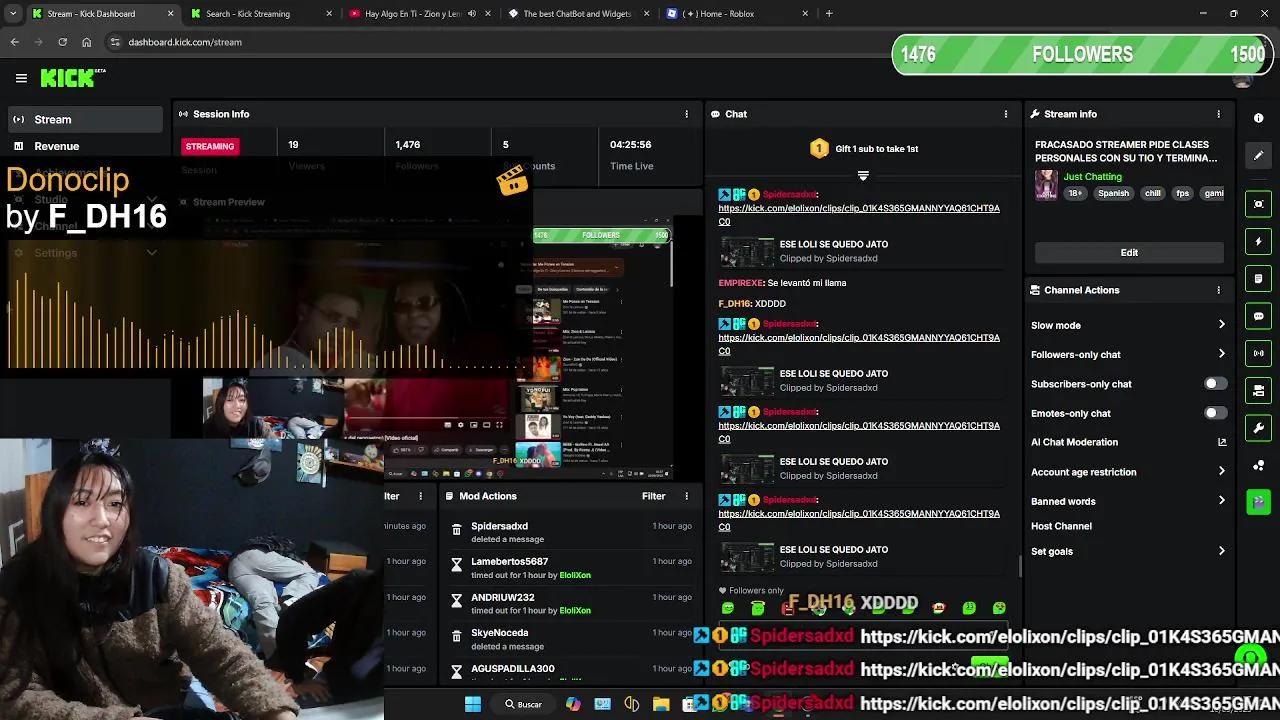Toggle the chat bubble panel icon
The image size is (1280, 720).
click(x=1258, y=316)
